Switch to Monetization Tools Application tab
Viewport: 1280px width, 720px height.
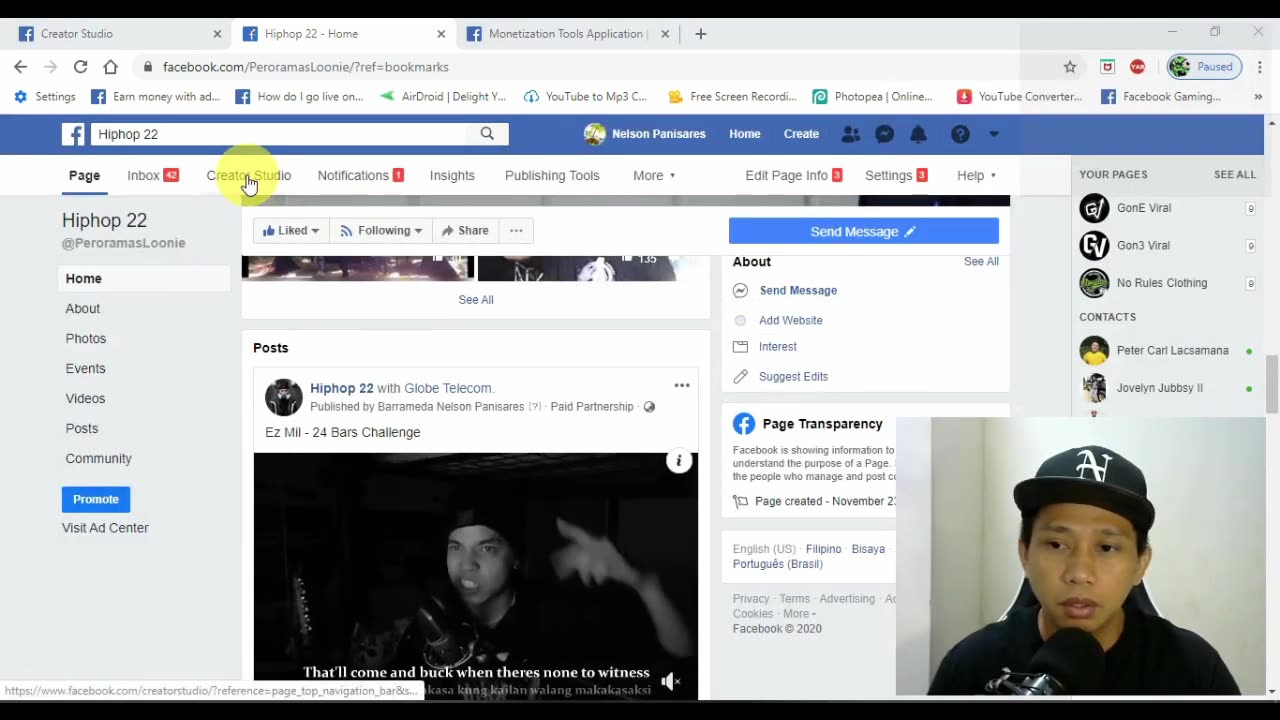566,34
